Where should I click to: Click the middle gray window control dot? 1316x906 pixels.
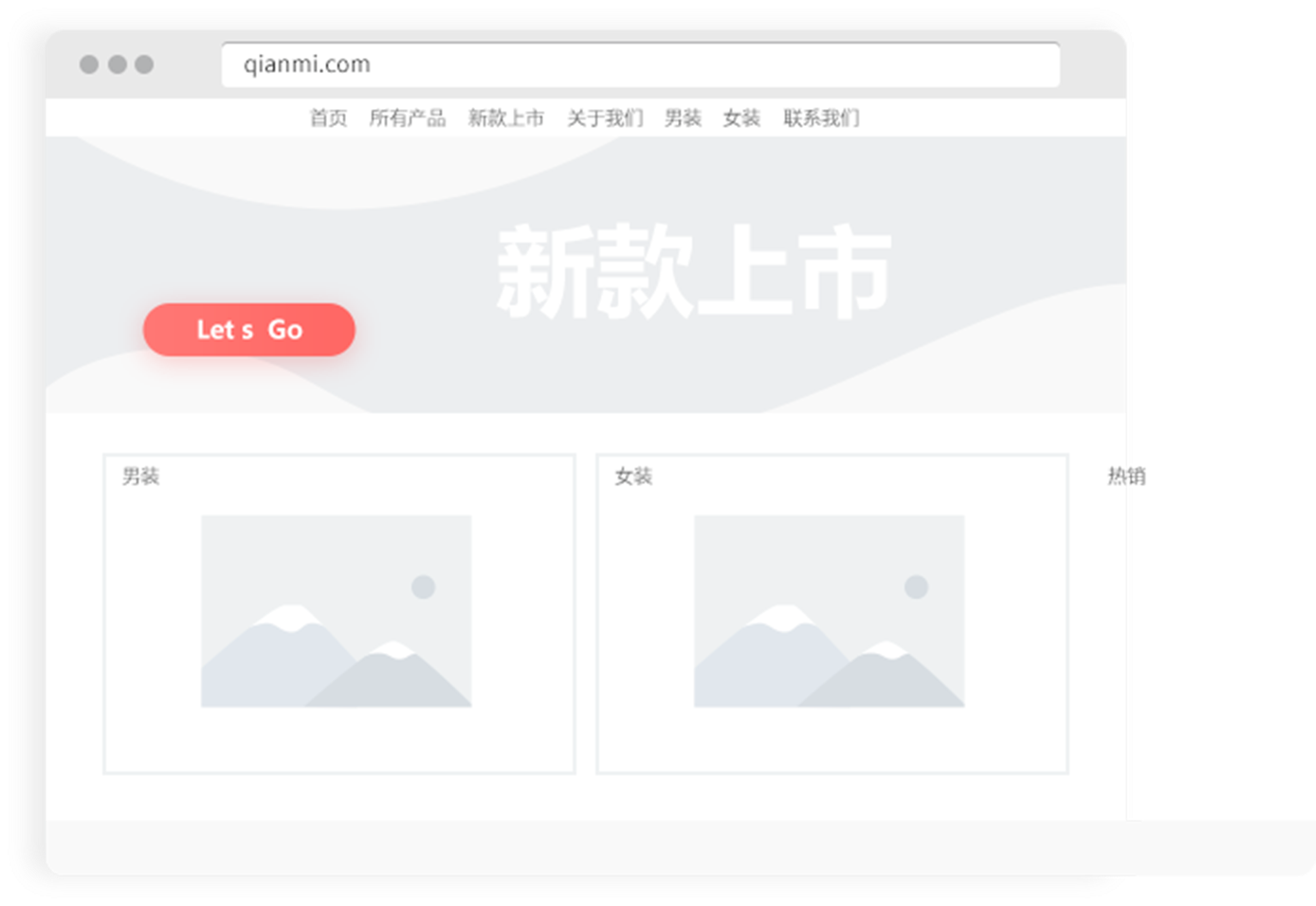[x=118, y=64]
